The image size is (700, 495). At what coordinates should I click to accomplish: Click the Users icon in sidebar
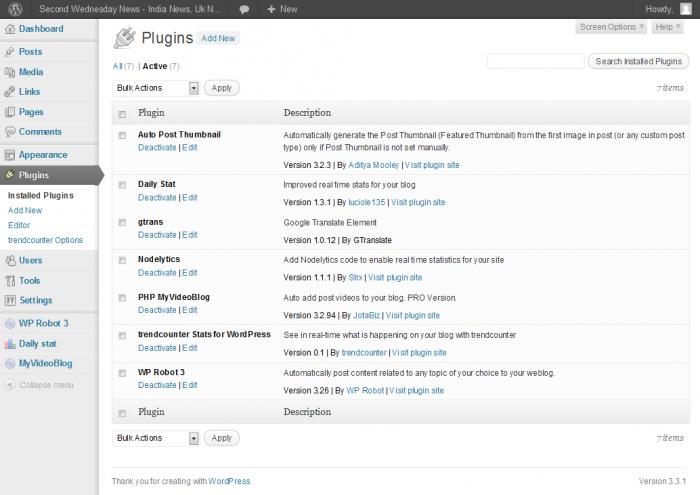pyautogui.click(x=10, y=260)
